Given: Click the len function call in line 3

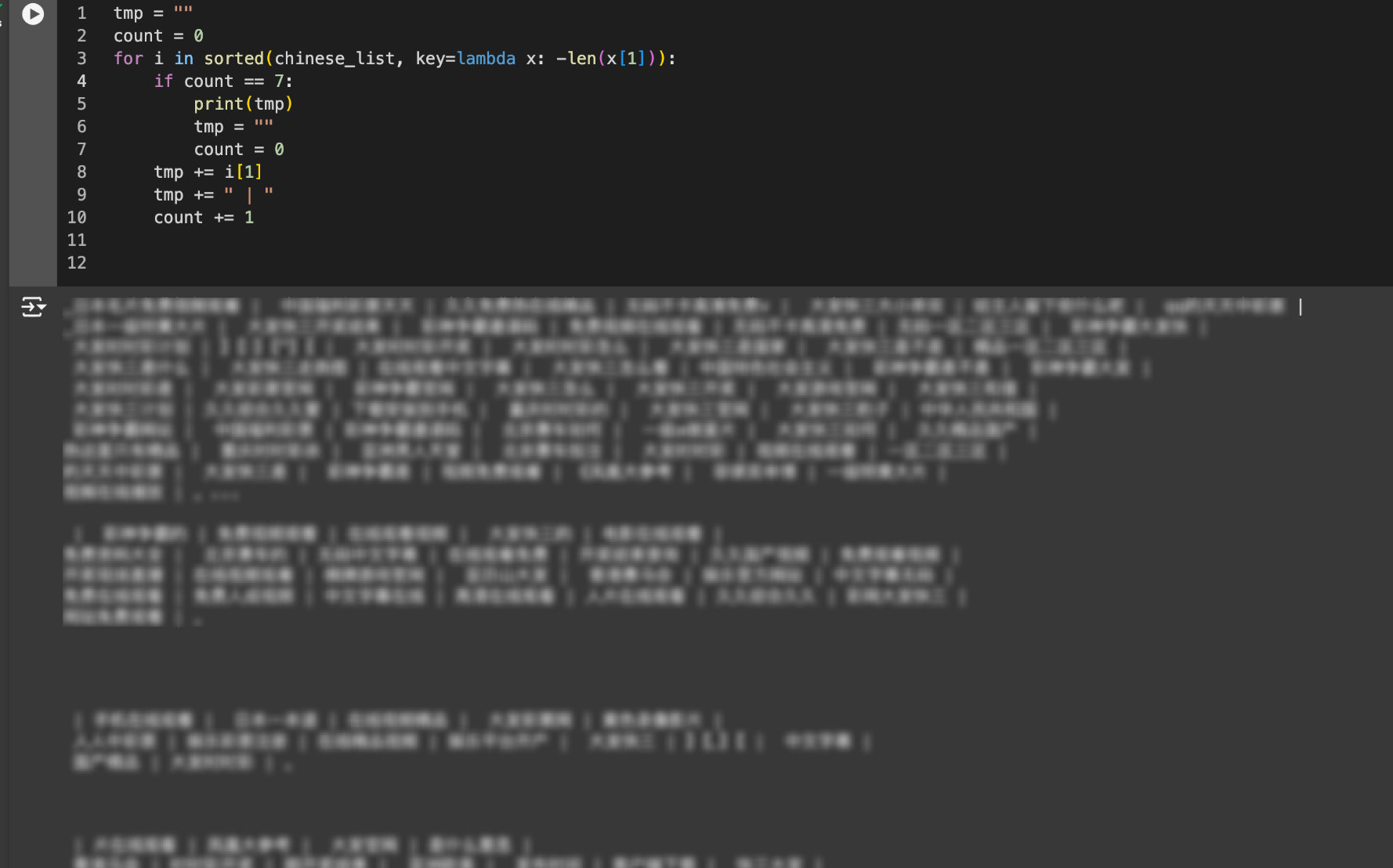Looking at the screenshot, I should click(581, 59).
